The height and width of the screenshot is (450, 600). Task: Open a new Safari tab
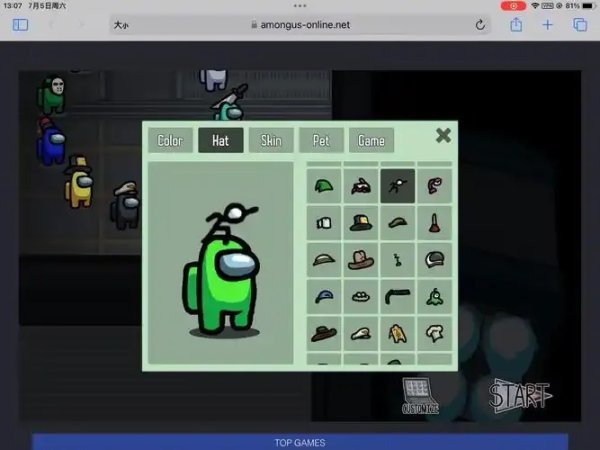coord(548,25)
